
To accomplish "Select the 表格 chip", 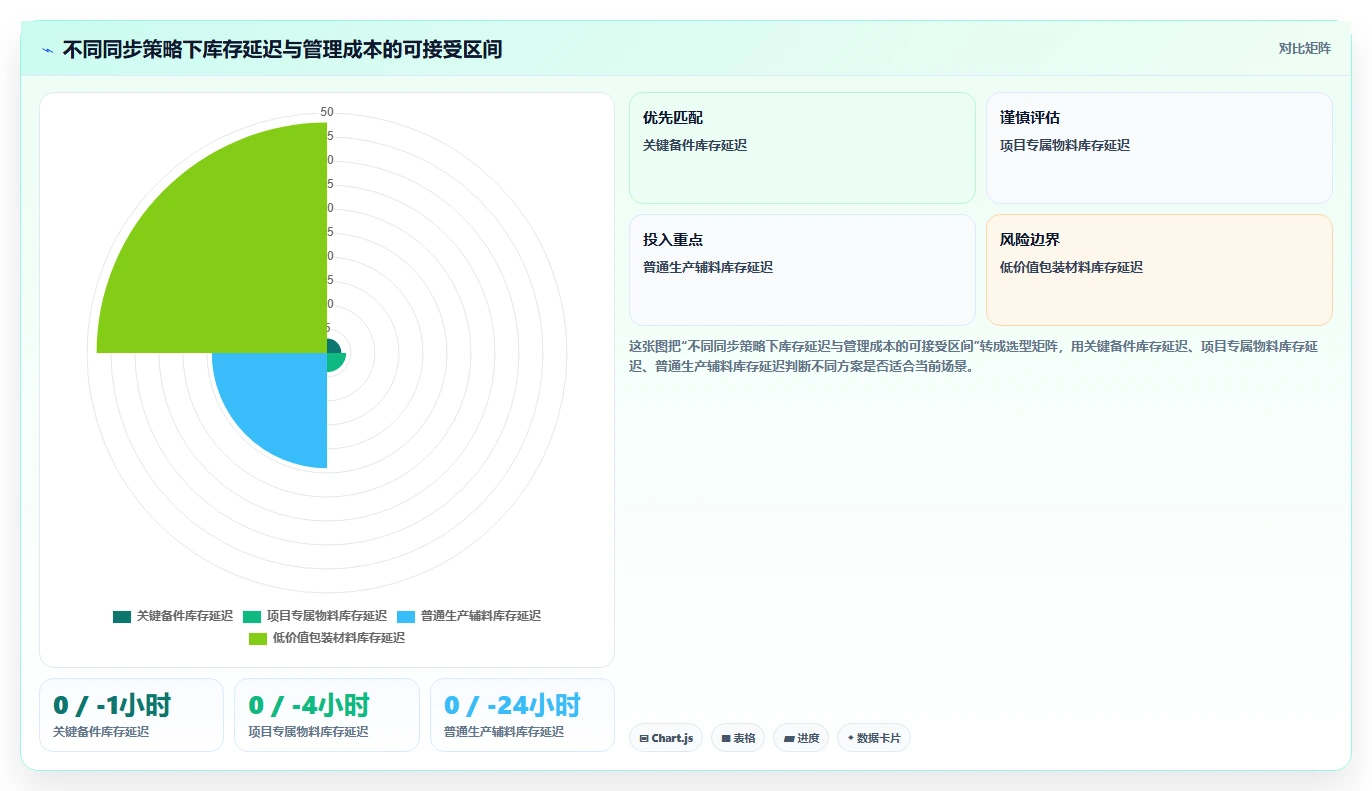I will pyautogui.click(x=738, y=738).
